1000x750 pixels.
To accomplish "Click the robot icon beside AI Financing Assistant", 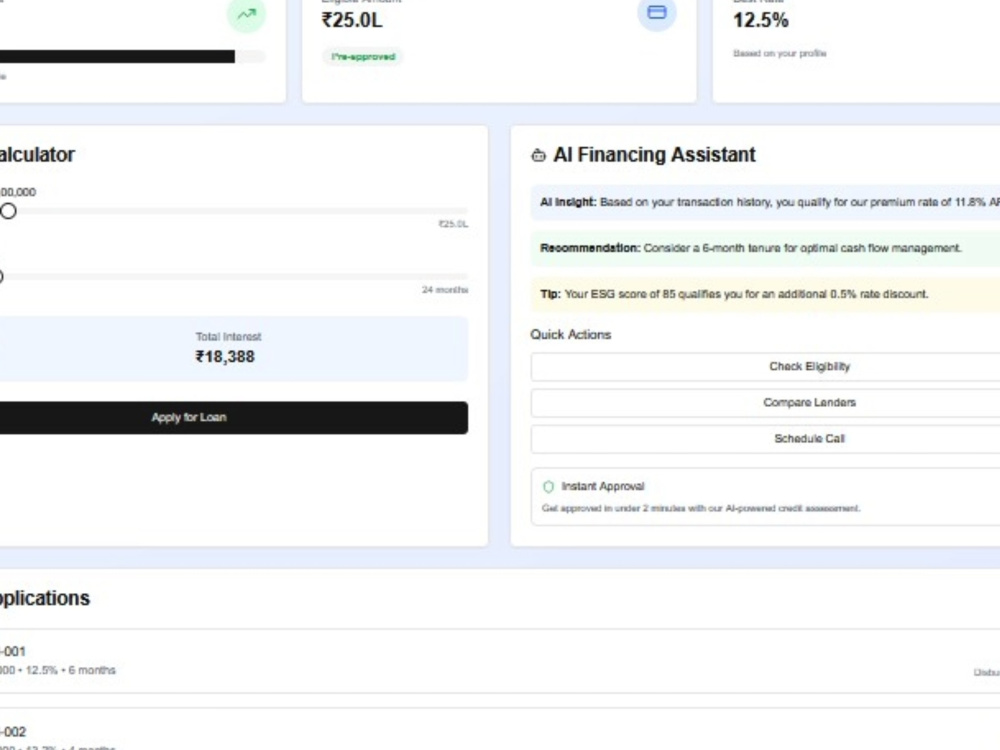I will pos(539,155).
